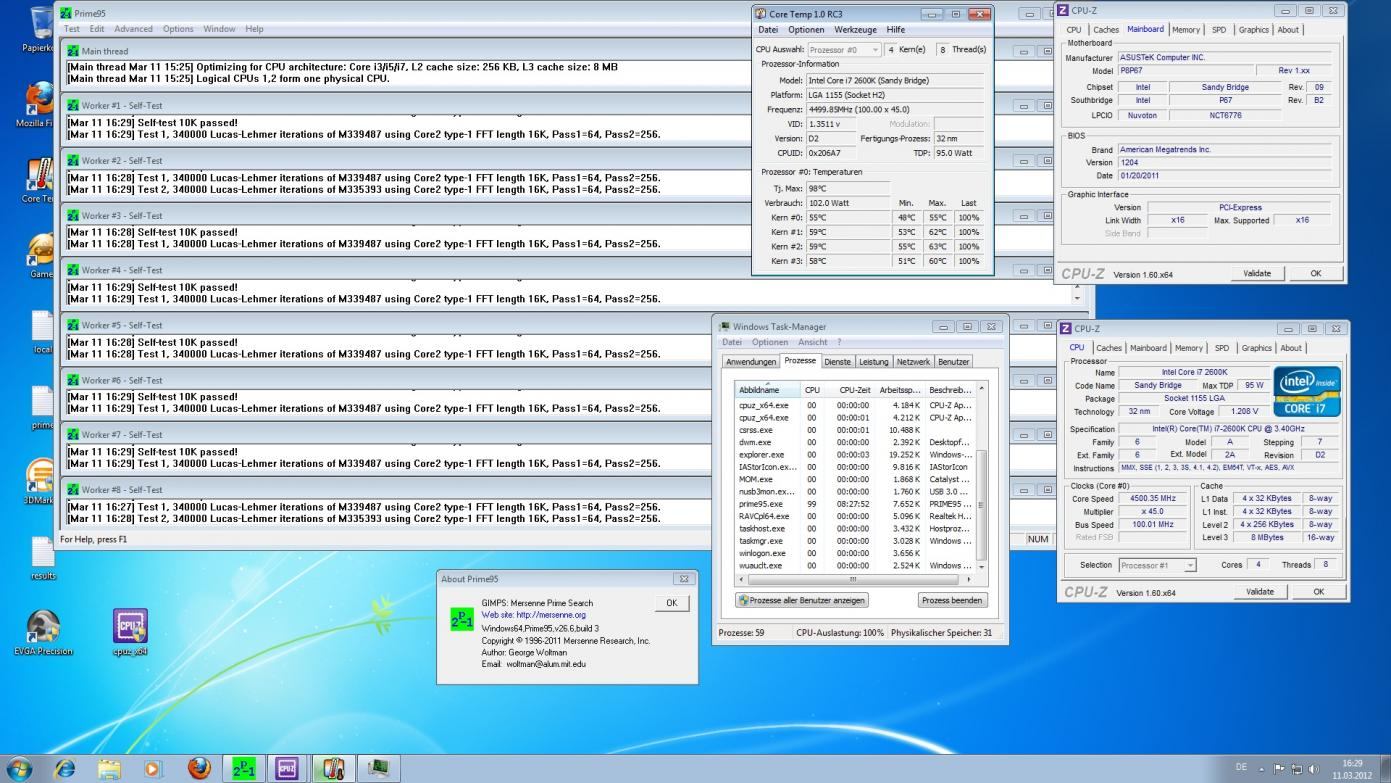Screen dimensions: 1391x783
Task: Open the EVGA Precision desktop shortcut
Action: pos(43,628)
